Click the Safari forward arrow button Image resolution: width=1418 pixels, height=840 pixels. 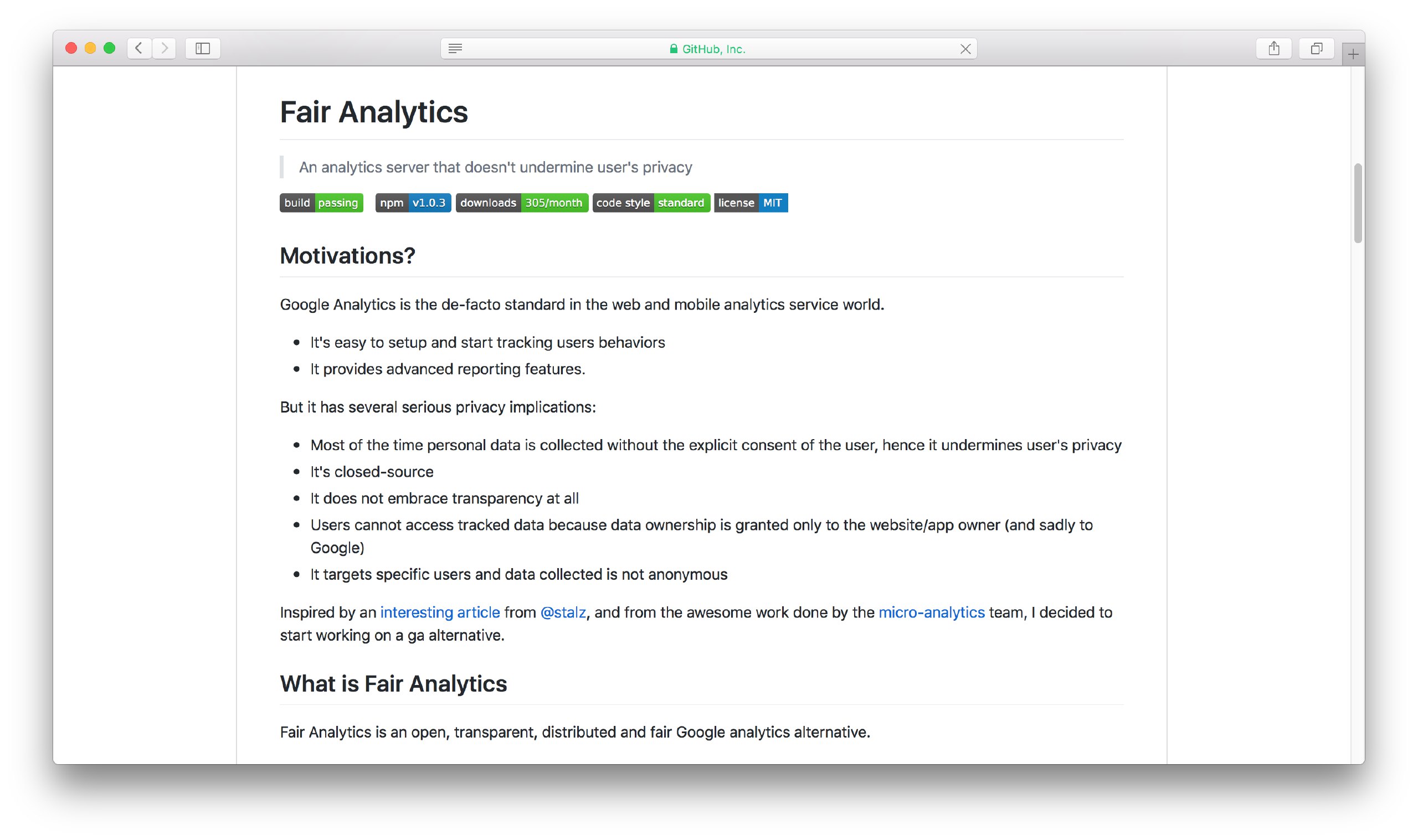pos(164,49)
